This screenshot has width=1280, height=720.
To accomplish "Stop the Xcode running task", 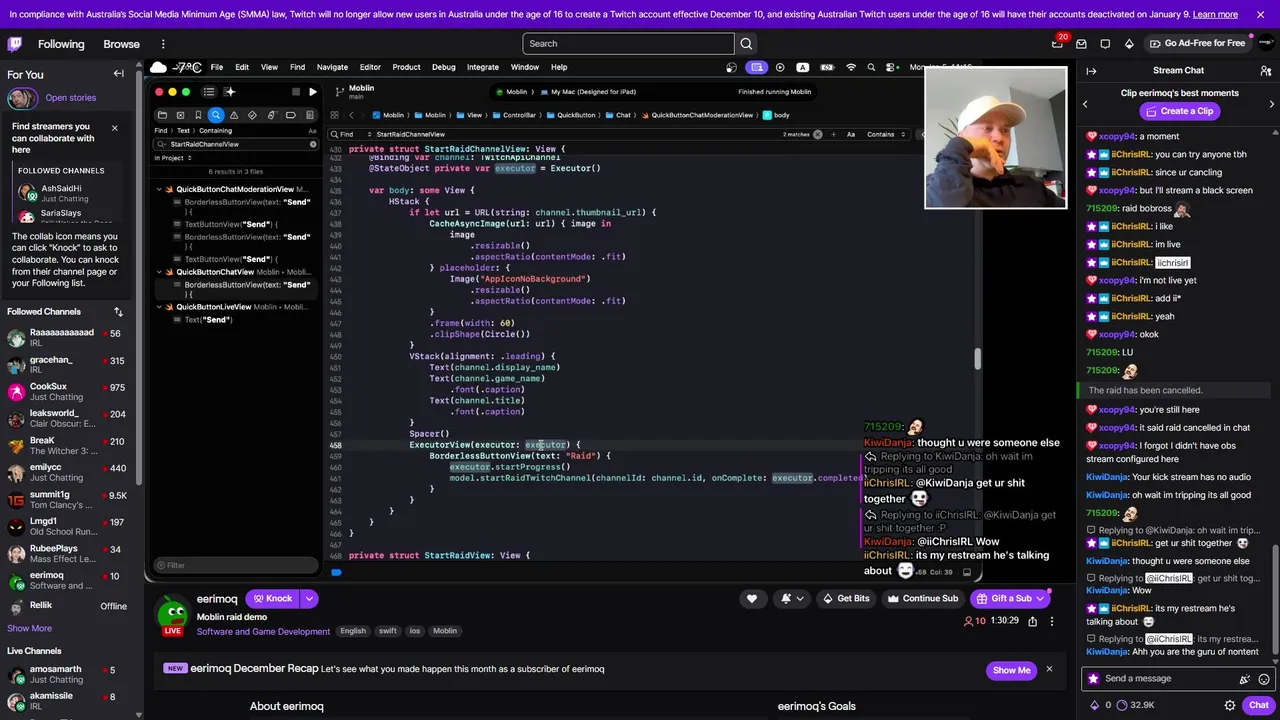I will point(295,92).
